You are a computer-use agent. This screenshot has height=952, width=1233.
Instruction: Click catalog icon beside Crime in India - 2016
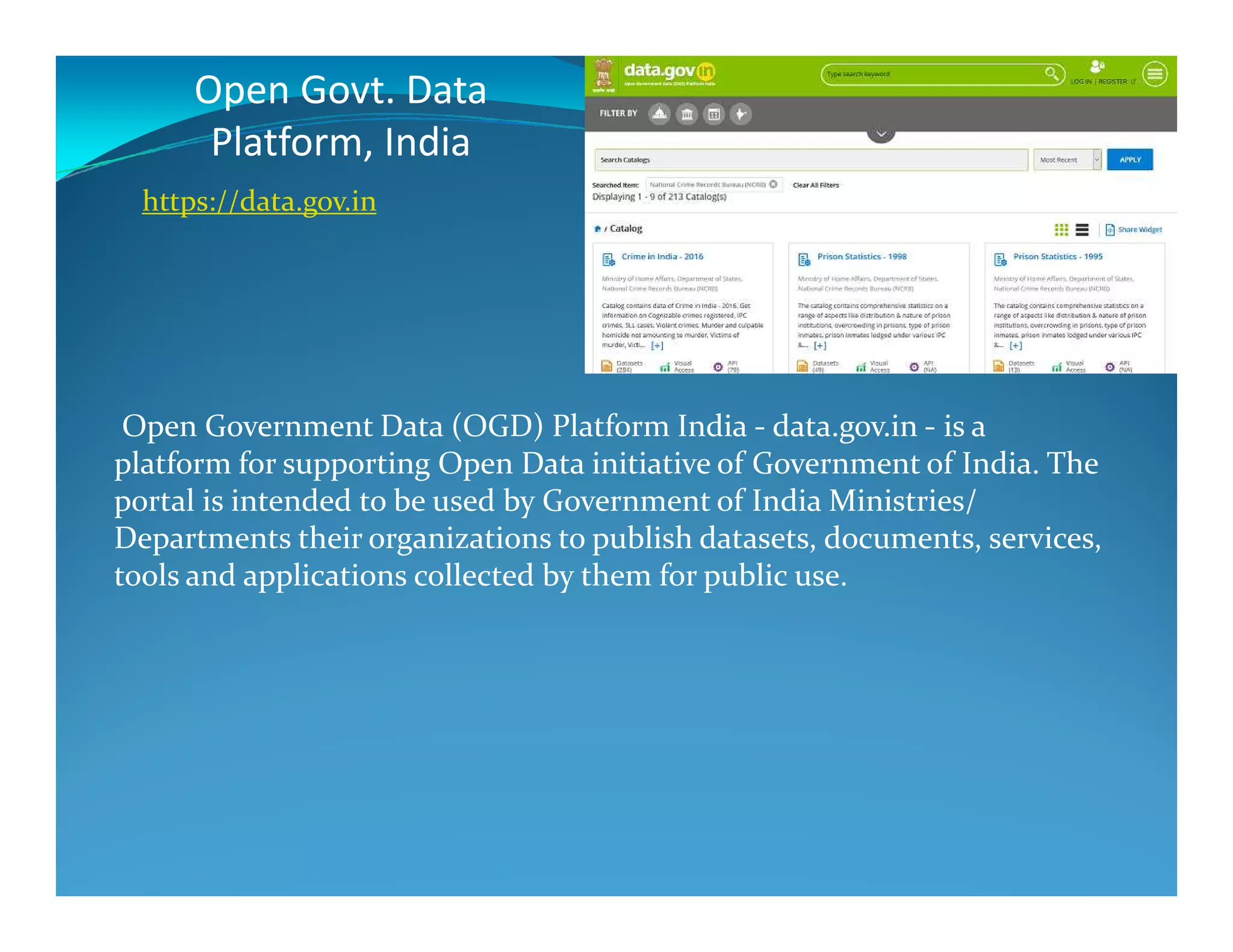[609, 259]
